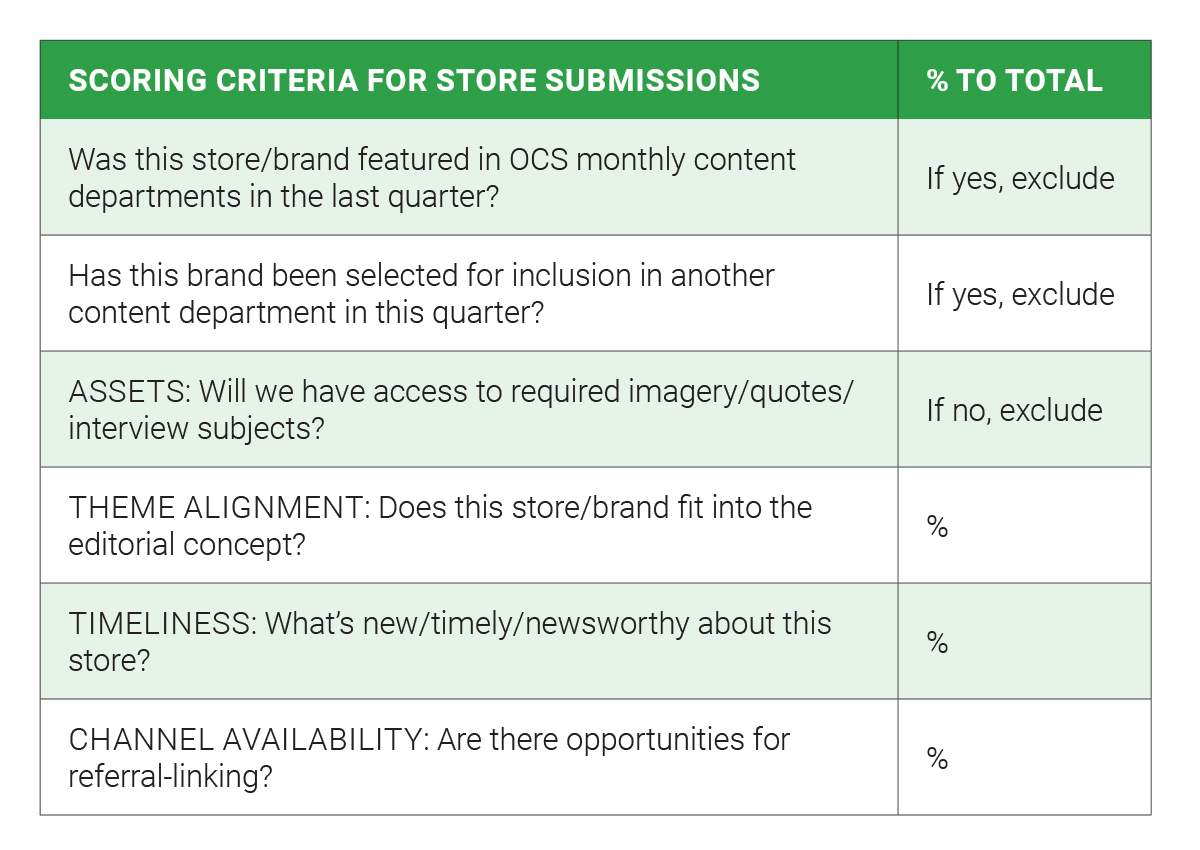Screen dimensions: 1200x850
Task: Click the words 'THEME ALIGNMENT' label
Action: click(x=219, y=508)
